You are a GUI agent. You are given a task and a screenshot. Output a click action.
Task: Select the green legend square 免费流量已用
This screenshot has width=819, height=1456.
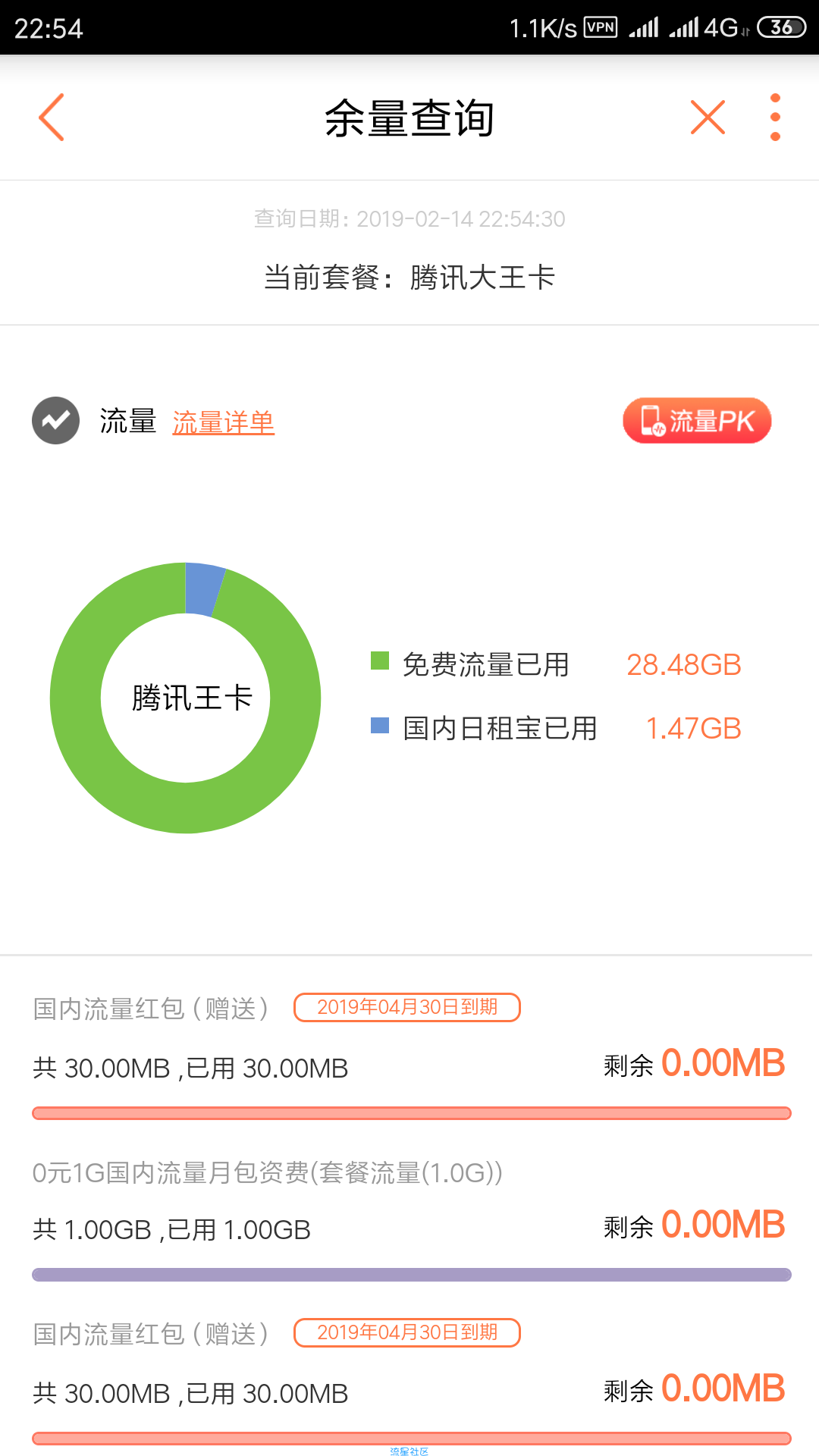click(380, 661)
